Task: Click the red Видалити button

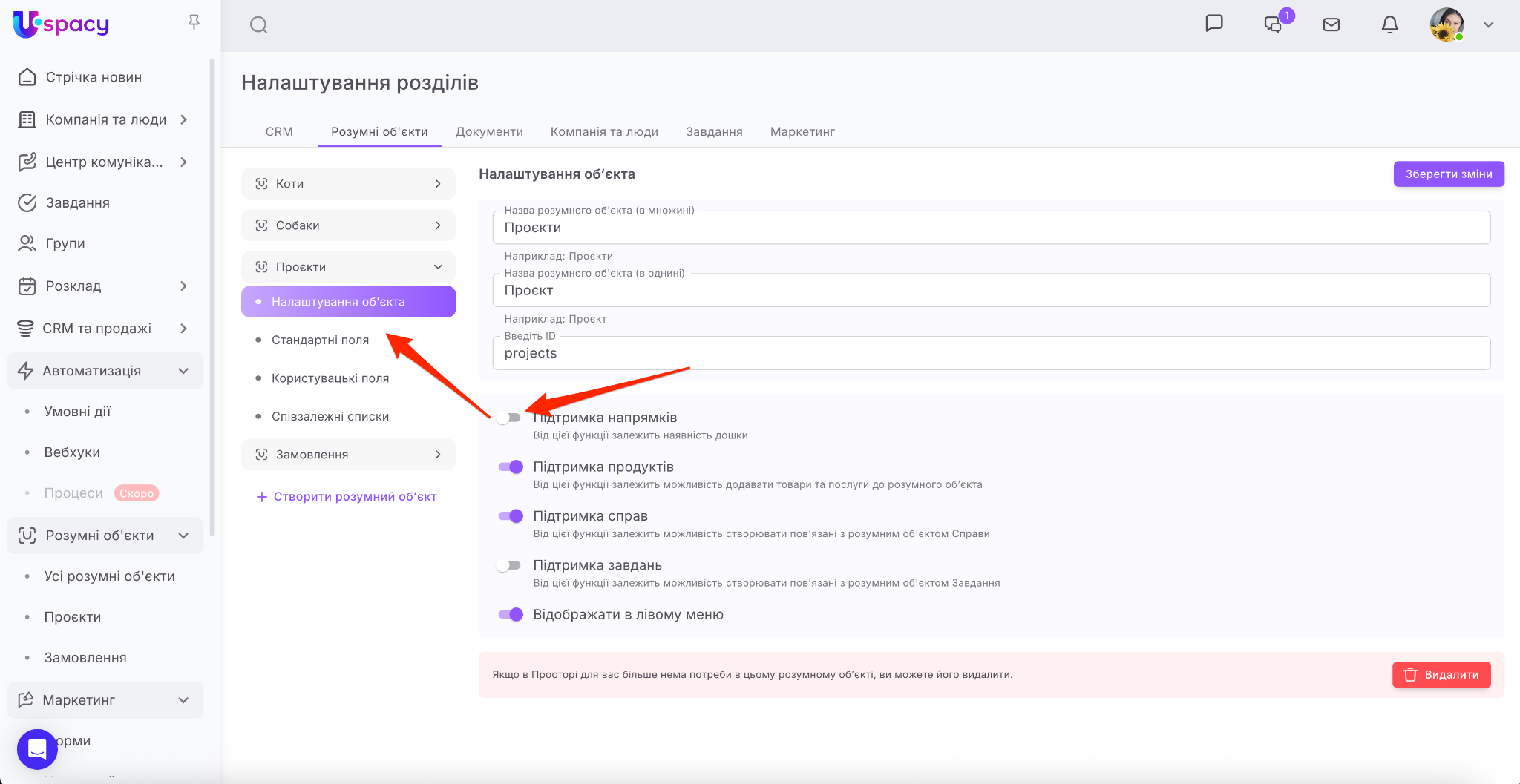Action: (1441, 675)
